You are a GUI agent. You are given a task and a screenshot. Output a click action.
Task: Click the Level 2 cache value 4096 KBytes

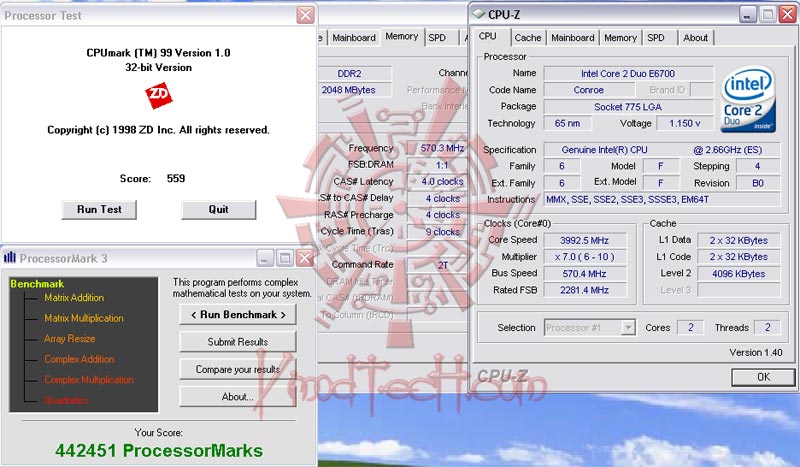click(738, 274)
